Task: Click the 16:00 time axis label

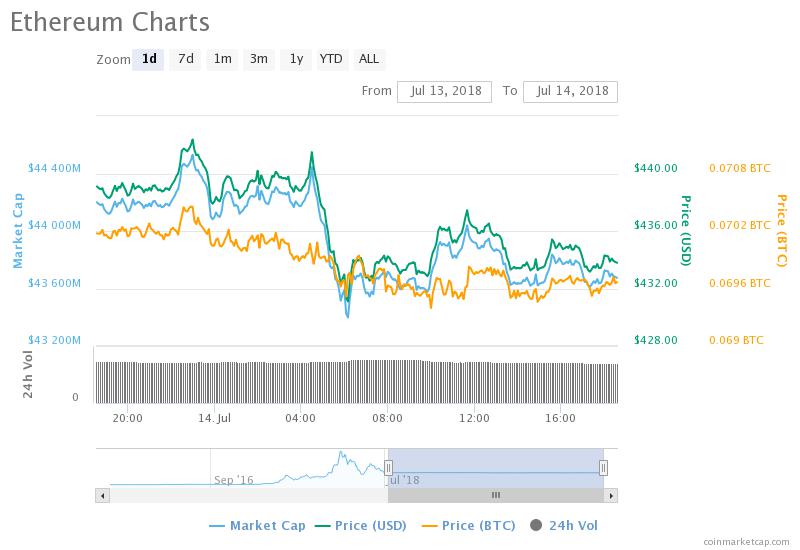Action: click(x=560, y=418)
